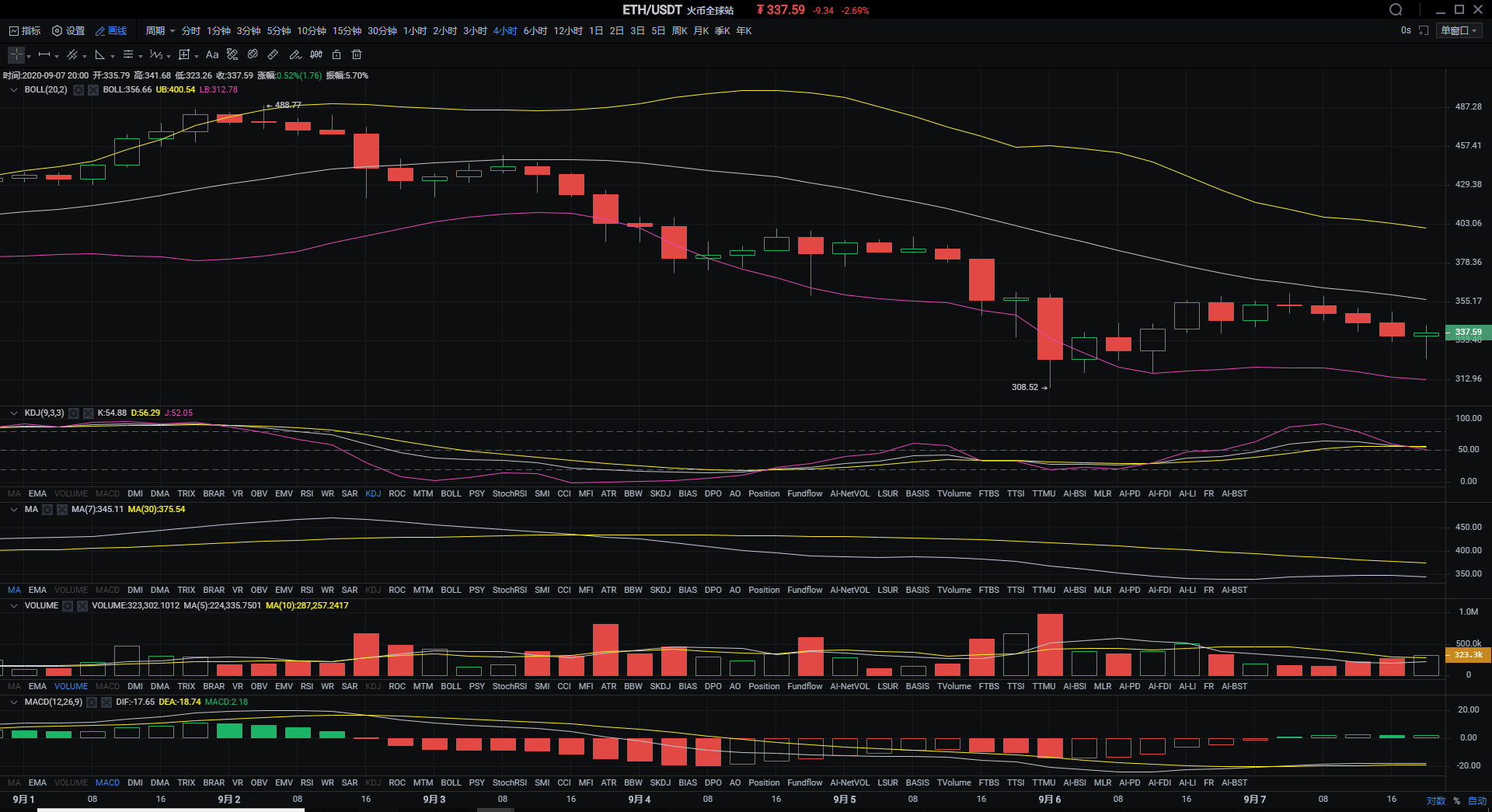Click the hide-drawings icon in the drawing toolbar
The width and height of the screenshot is (1492, 812).
(253, 54)
